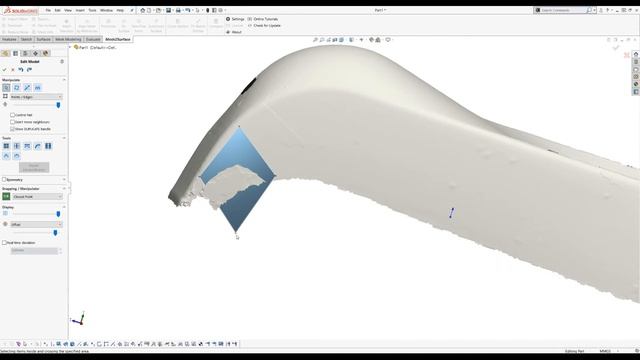Enable the Symmetry checkbox
Viewport: 640px width, 360px height.
click(x=4, y=180)
